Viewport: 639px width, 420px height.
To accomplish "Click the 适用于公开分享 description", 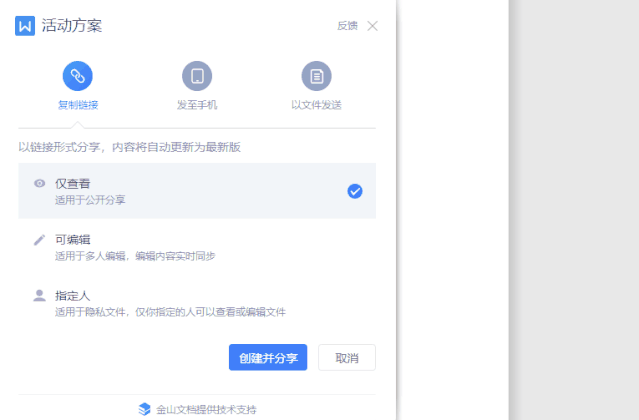I will click(90, 200).
